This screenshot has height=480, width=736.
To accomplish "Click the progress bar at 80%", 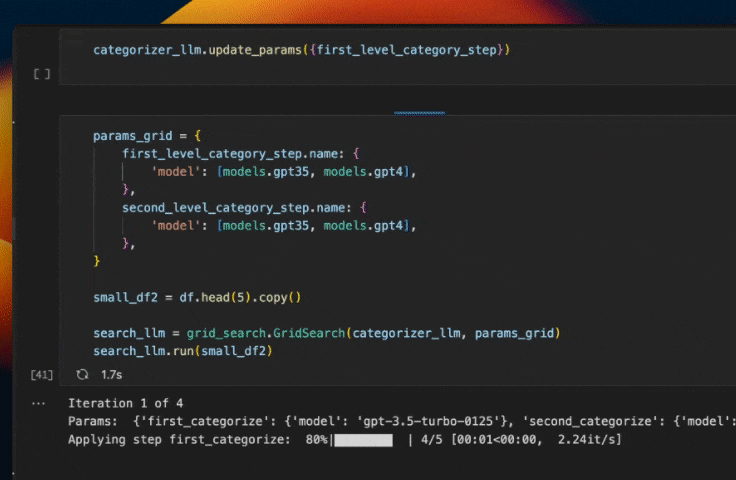I will click(x=364, y=439).
